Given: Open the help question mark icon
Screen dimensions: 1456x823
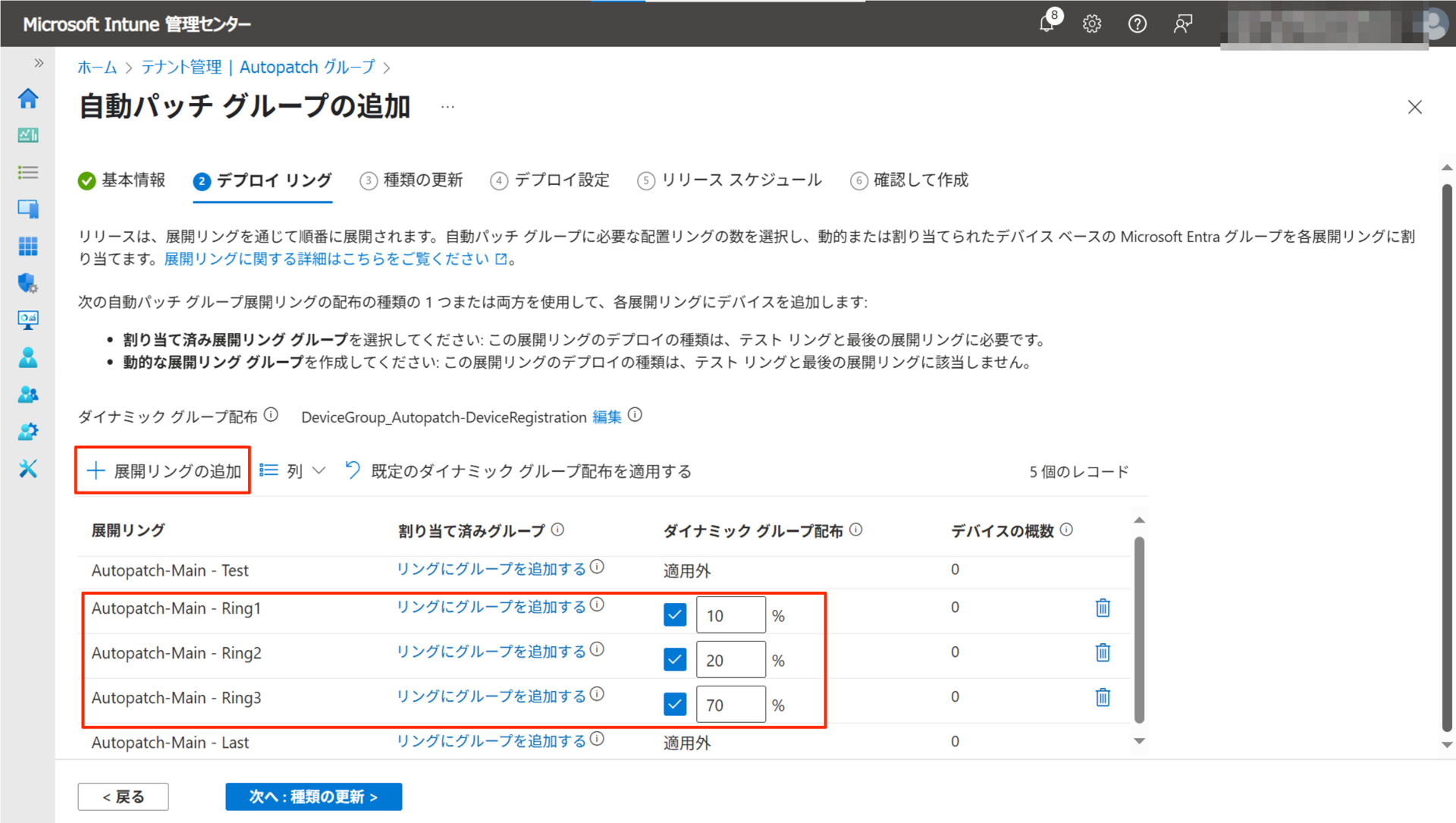Looking at the screenshot, I should coord(1137,24).
